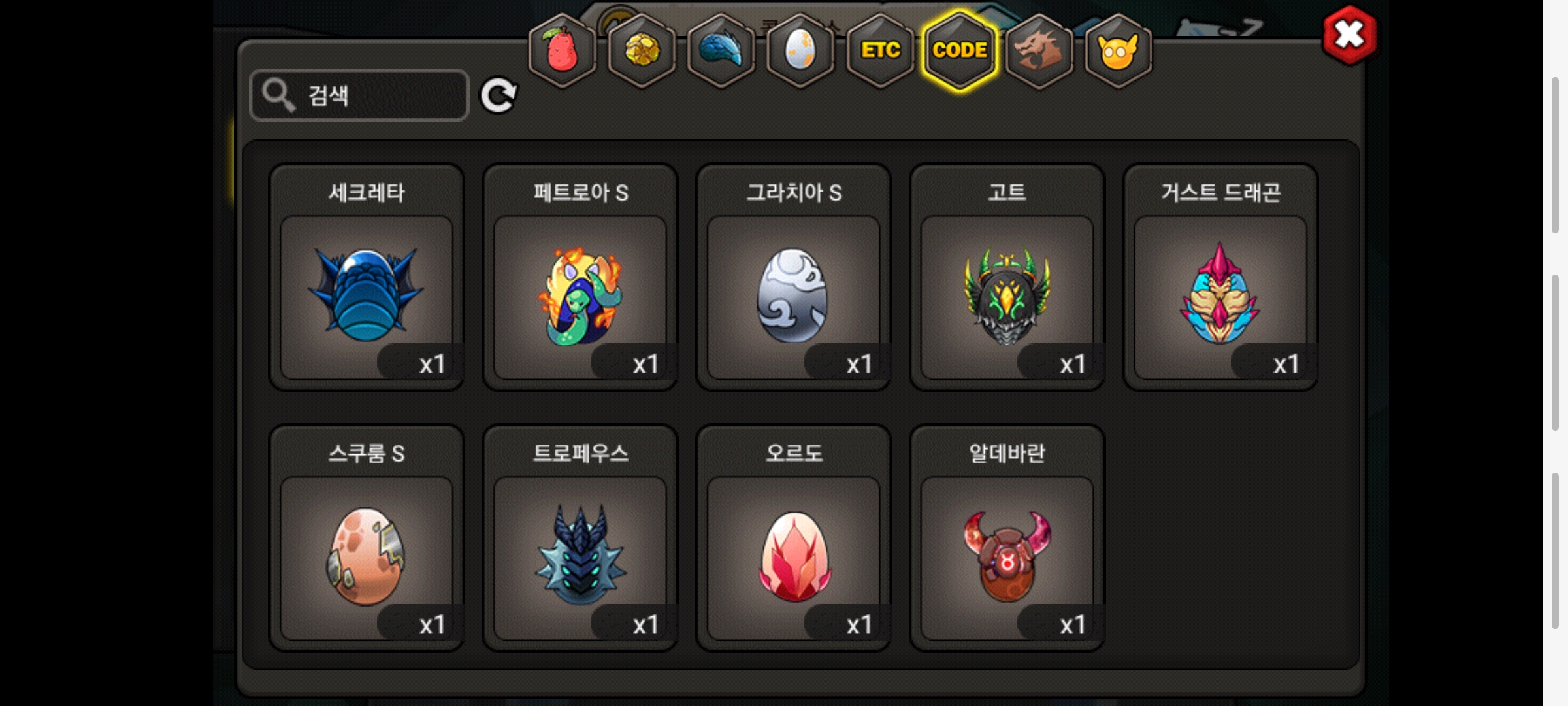Screen dimensions: 1568x706
Task: Pick the 트로페우스 spiky dark blue egg
Action: [580, 538]
